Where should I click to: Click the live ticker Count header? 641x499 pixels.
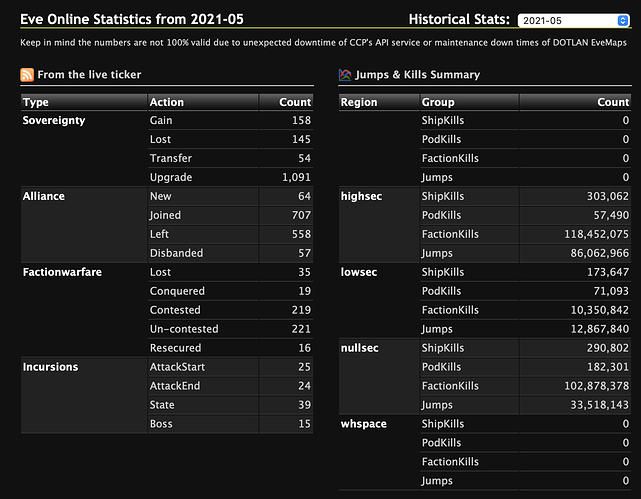(286, 102)
